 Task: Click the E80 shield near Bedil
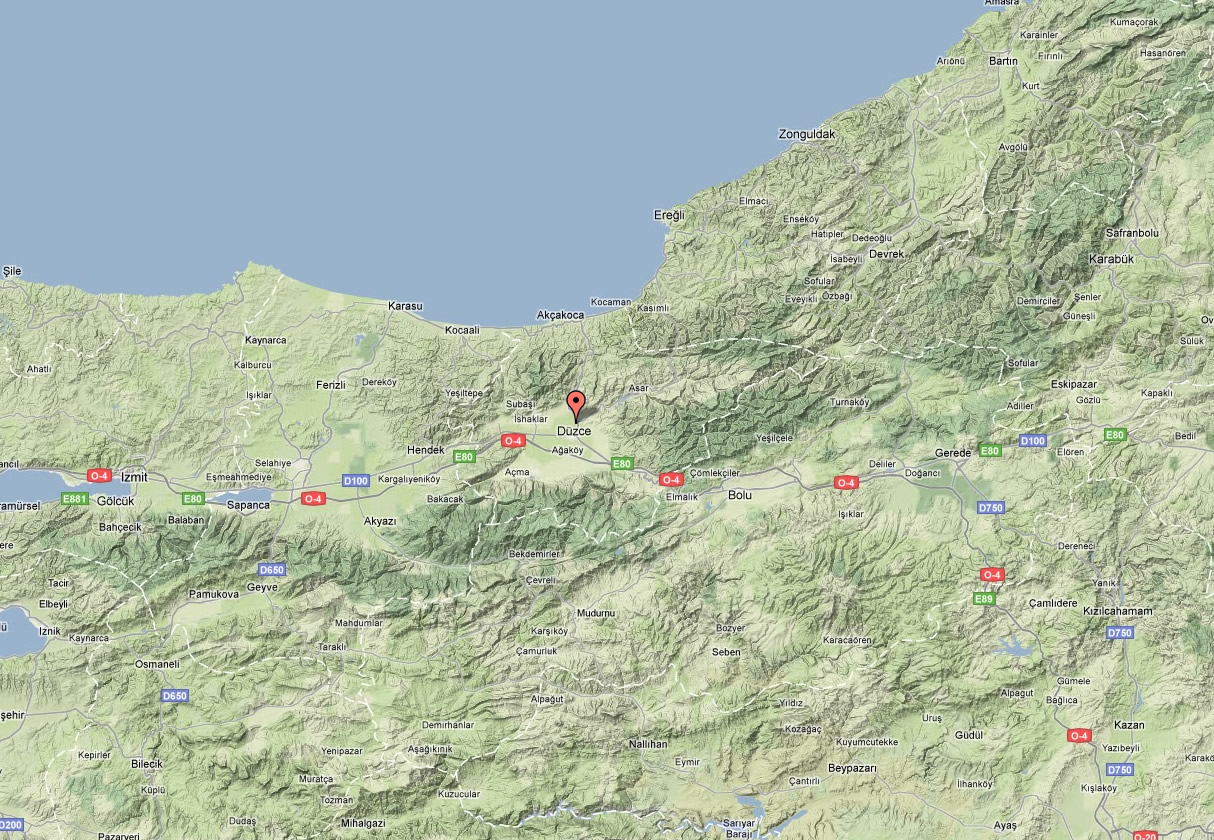click(x=1115, y=435)
